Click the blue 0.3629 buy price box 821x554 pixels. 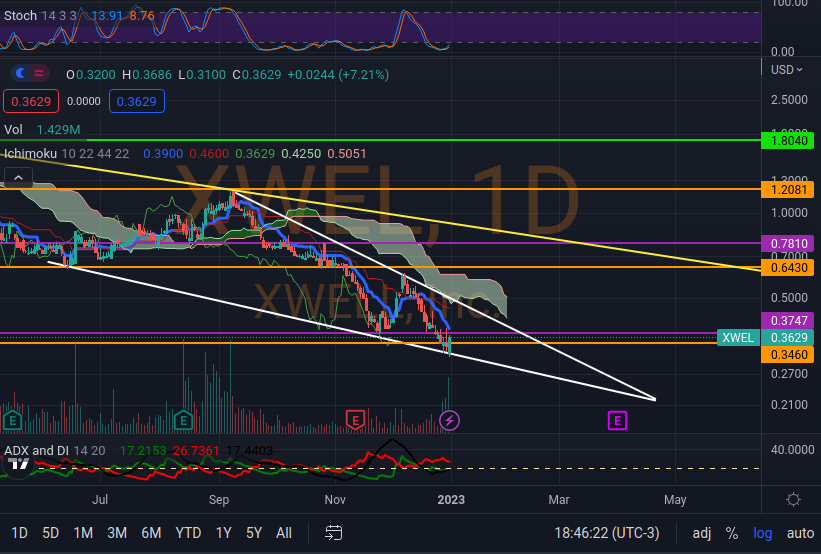click(x=137, y=101)
